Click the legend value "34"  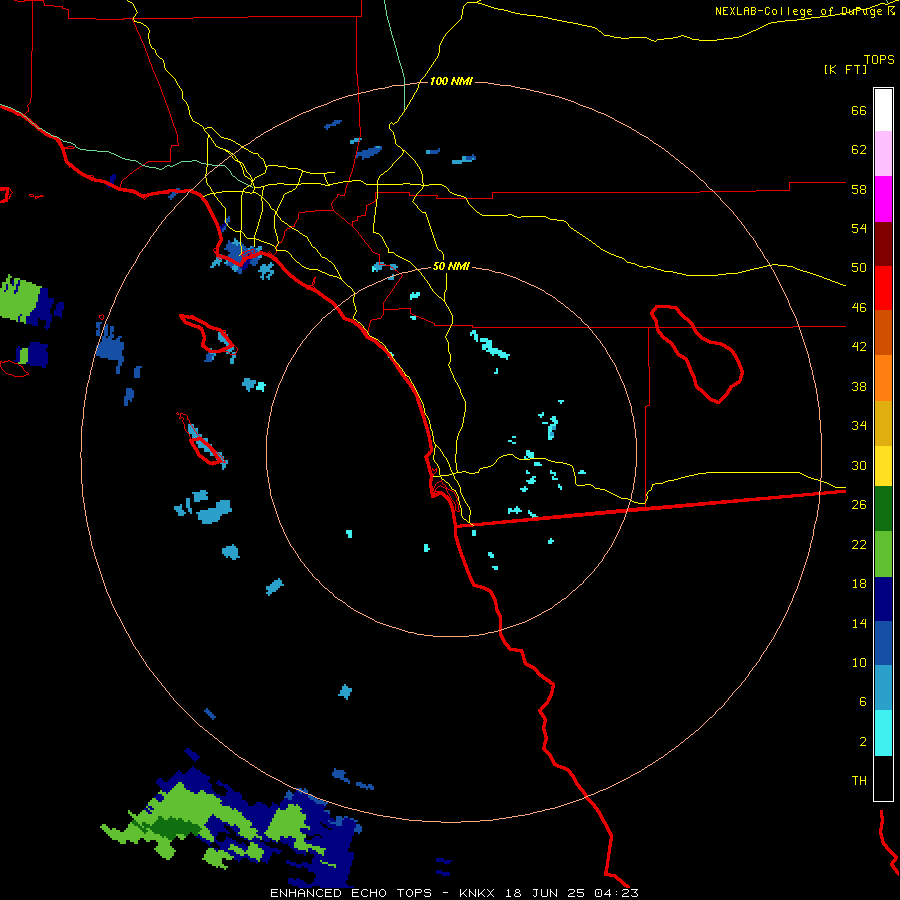point(859,426)
